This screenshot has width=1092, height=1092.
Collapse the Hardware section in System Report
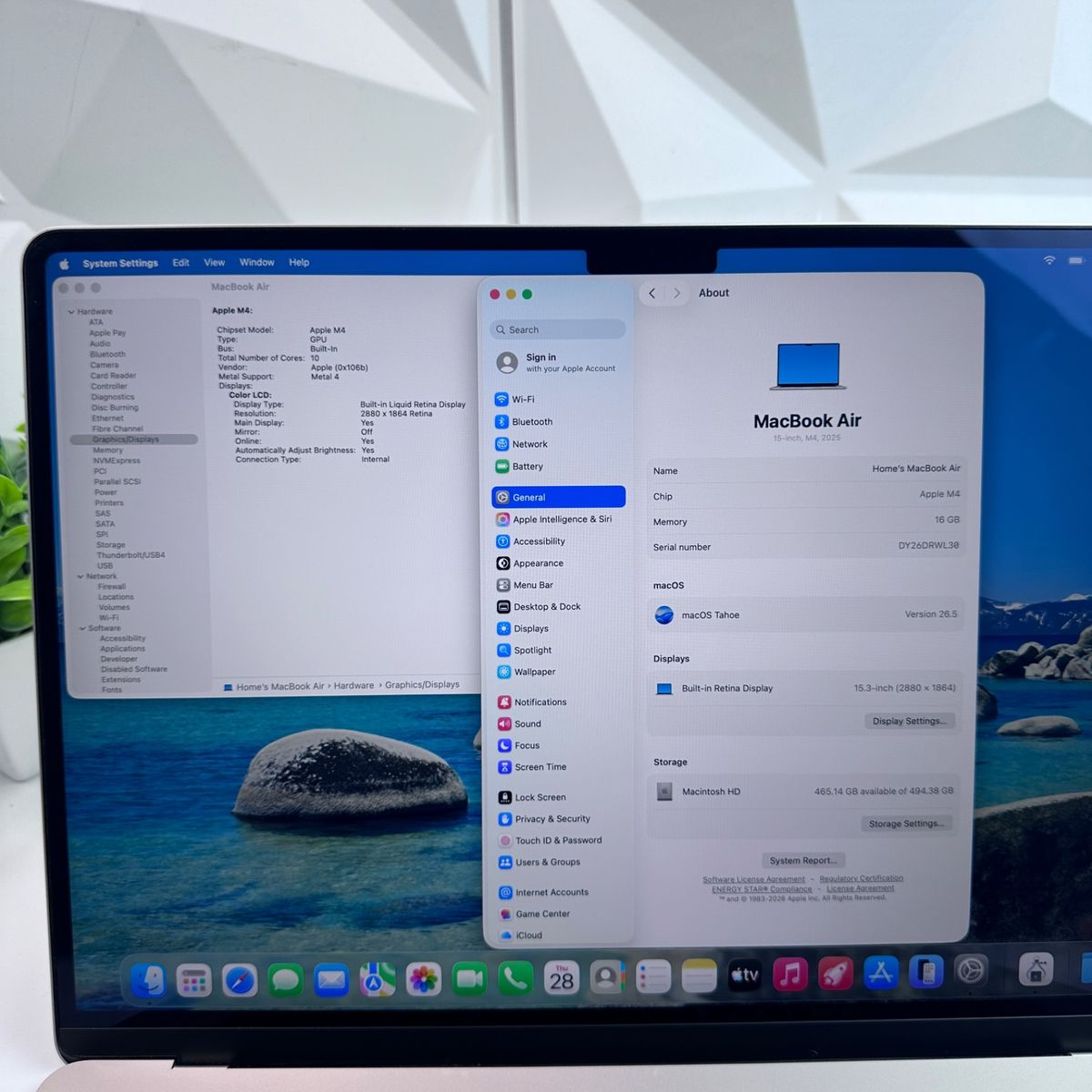(72, 312)
